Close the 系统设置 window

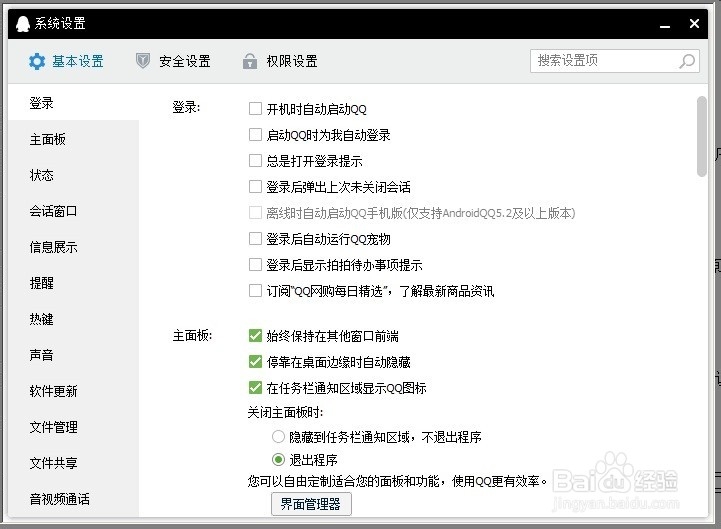[694, 23]
